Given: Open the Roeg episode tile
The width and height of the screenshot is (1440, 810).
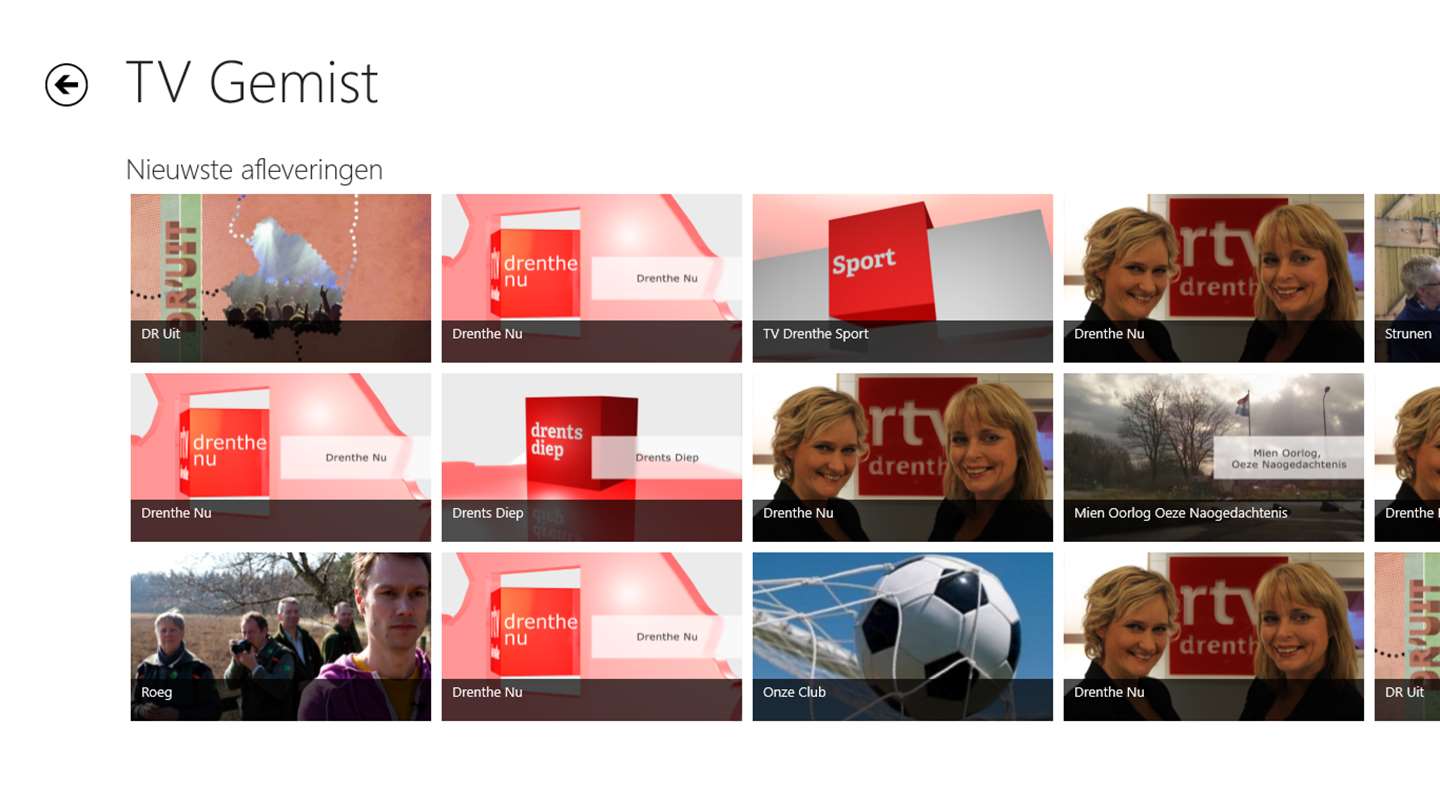Looking at the screenshot, I should [281, 637].
